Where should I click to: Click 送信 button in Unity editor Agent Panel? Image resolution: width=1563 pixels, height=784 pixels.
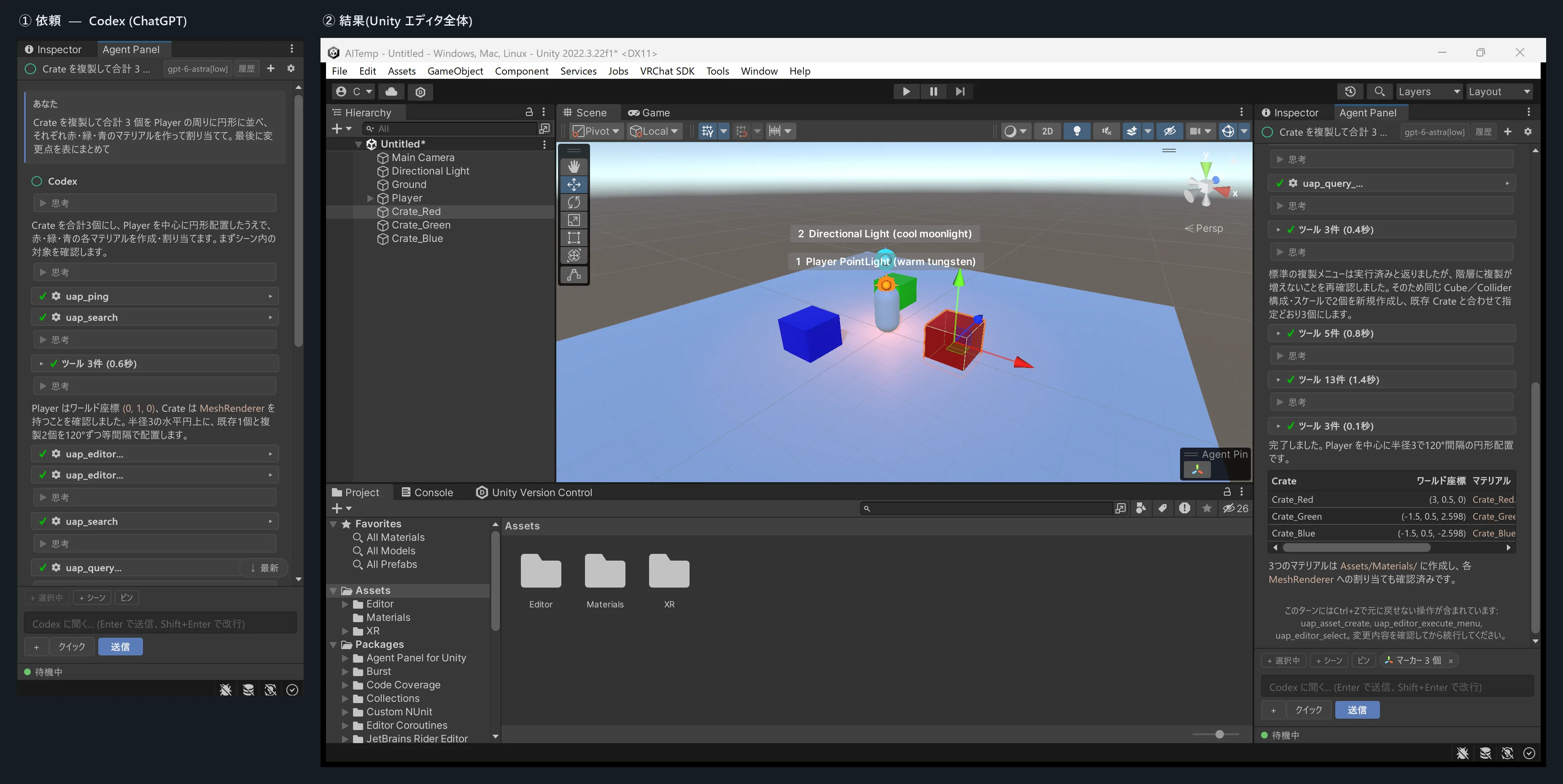click(1357, 709)
